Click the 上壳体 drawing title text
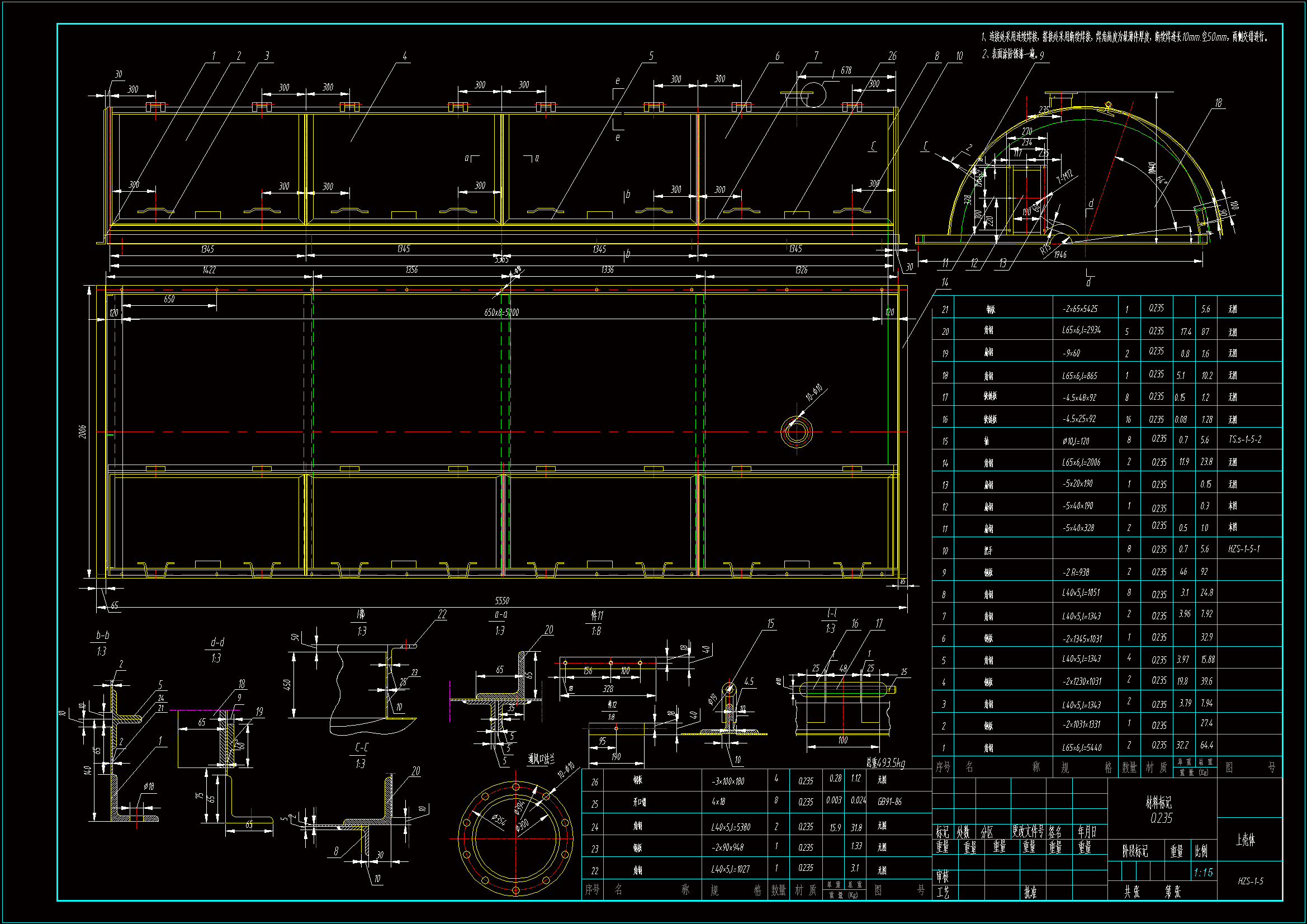The image size is (1307, 924). [1245, 840]
